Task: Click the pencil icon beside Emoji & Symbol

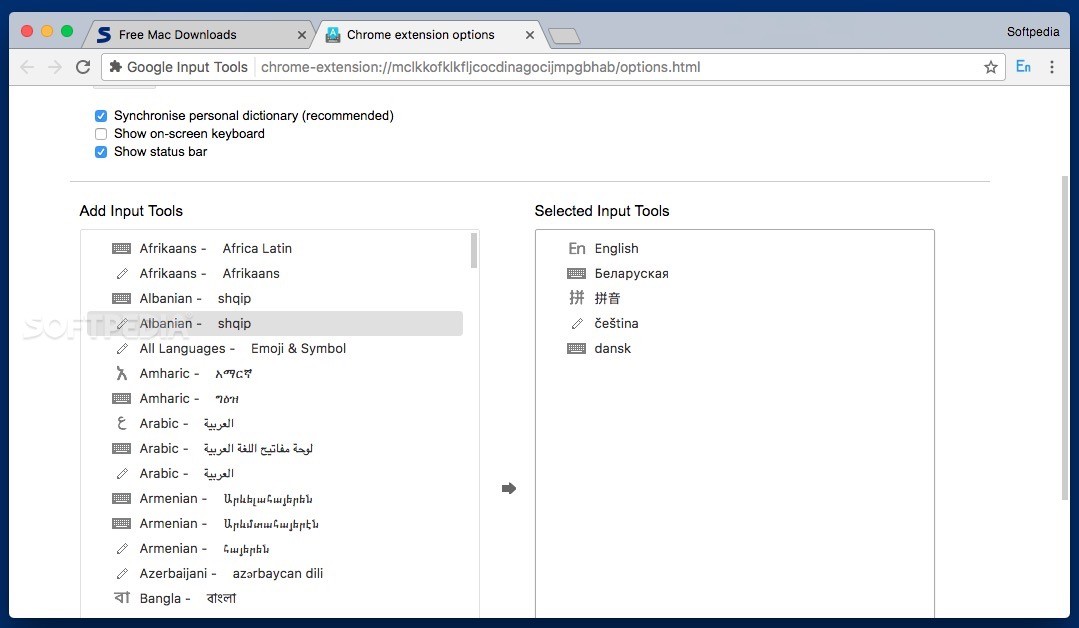Action: pyautogui.click(x=122, y=349)
